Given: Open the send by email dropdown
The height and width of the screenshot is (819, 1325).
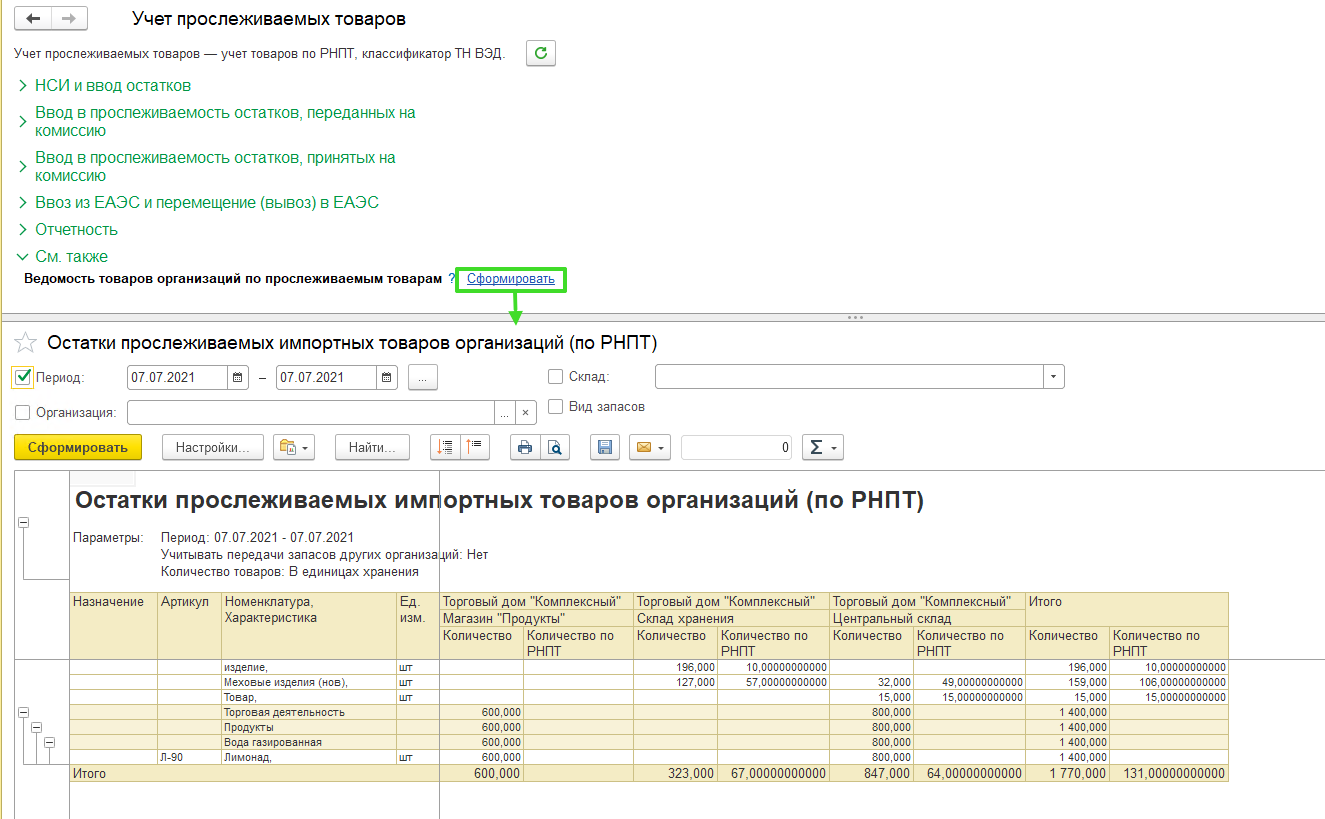Looking at the screenshot, I should 650,447.
